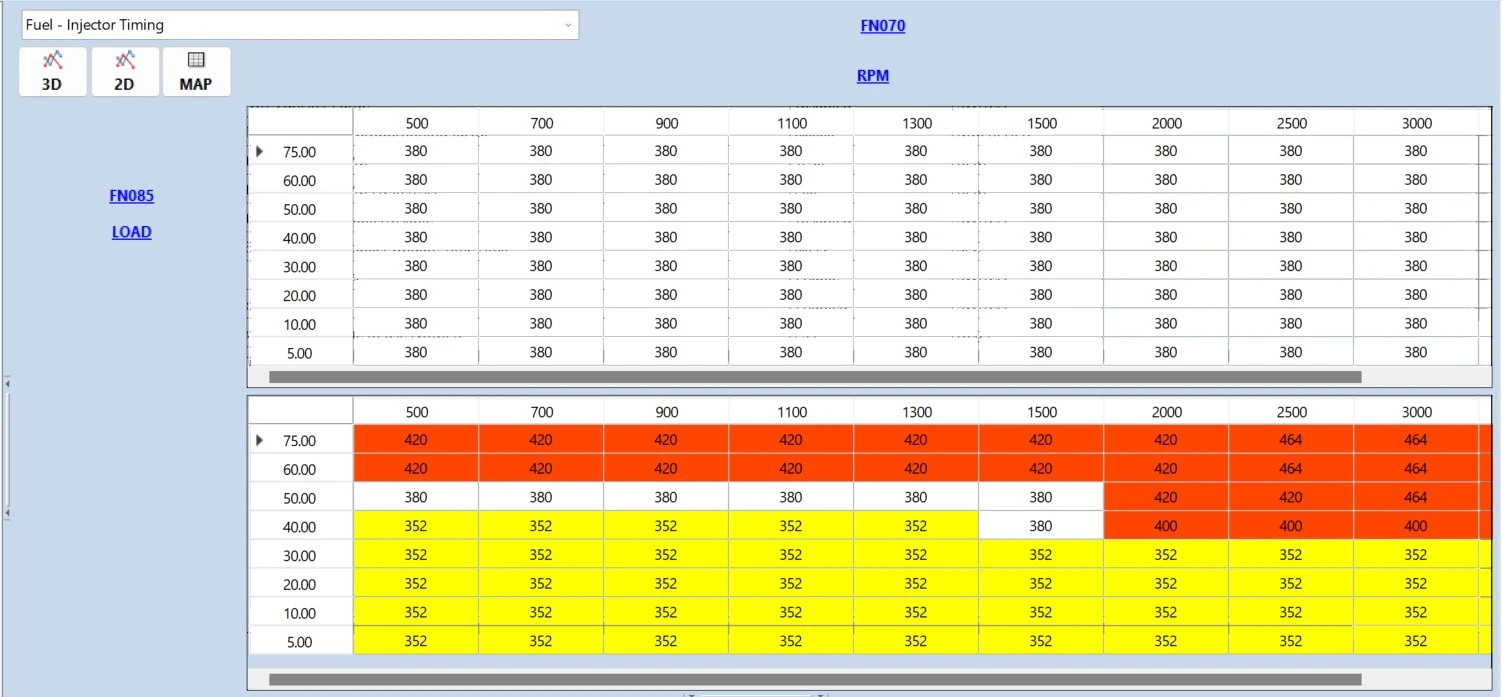Image resolution: width=1502 pixels, height=697 pixels.
Task: Select the 352 cell at 40.00 load, 700 RPM
Action: click(x=541, y=526)
